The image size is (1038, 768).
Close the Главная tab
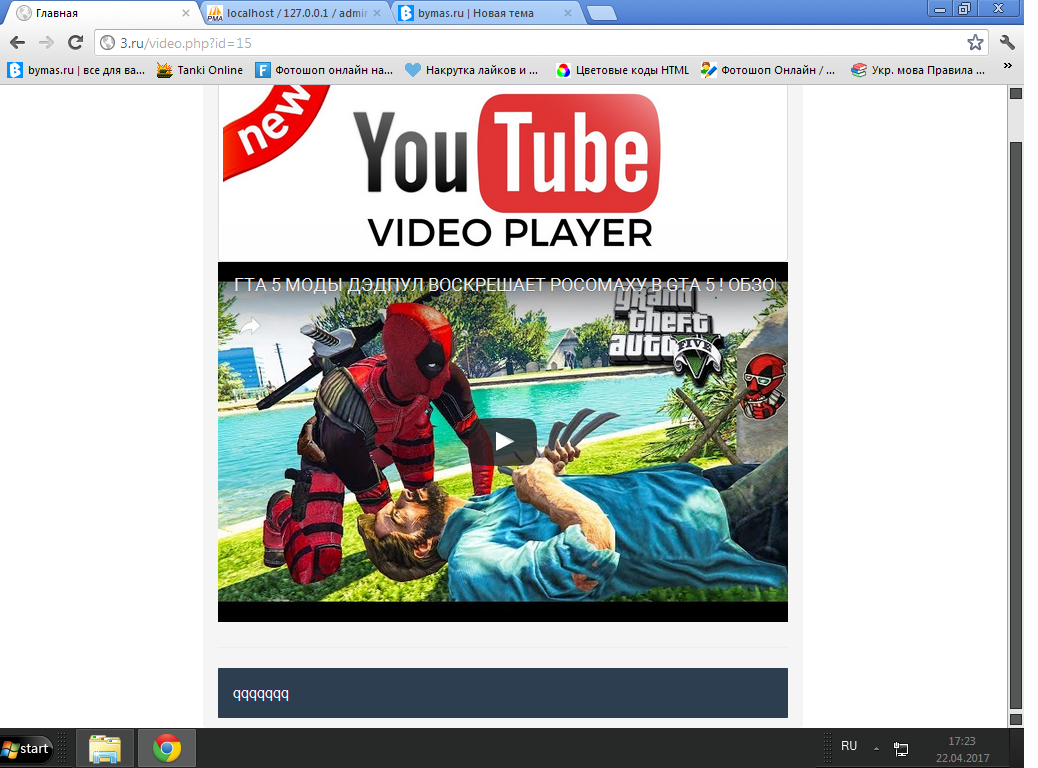185,14
